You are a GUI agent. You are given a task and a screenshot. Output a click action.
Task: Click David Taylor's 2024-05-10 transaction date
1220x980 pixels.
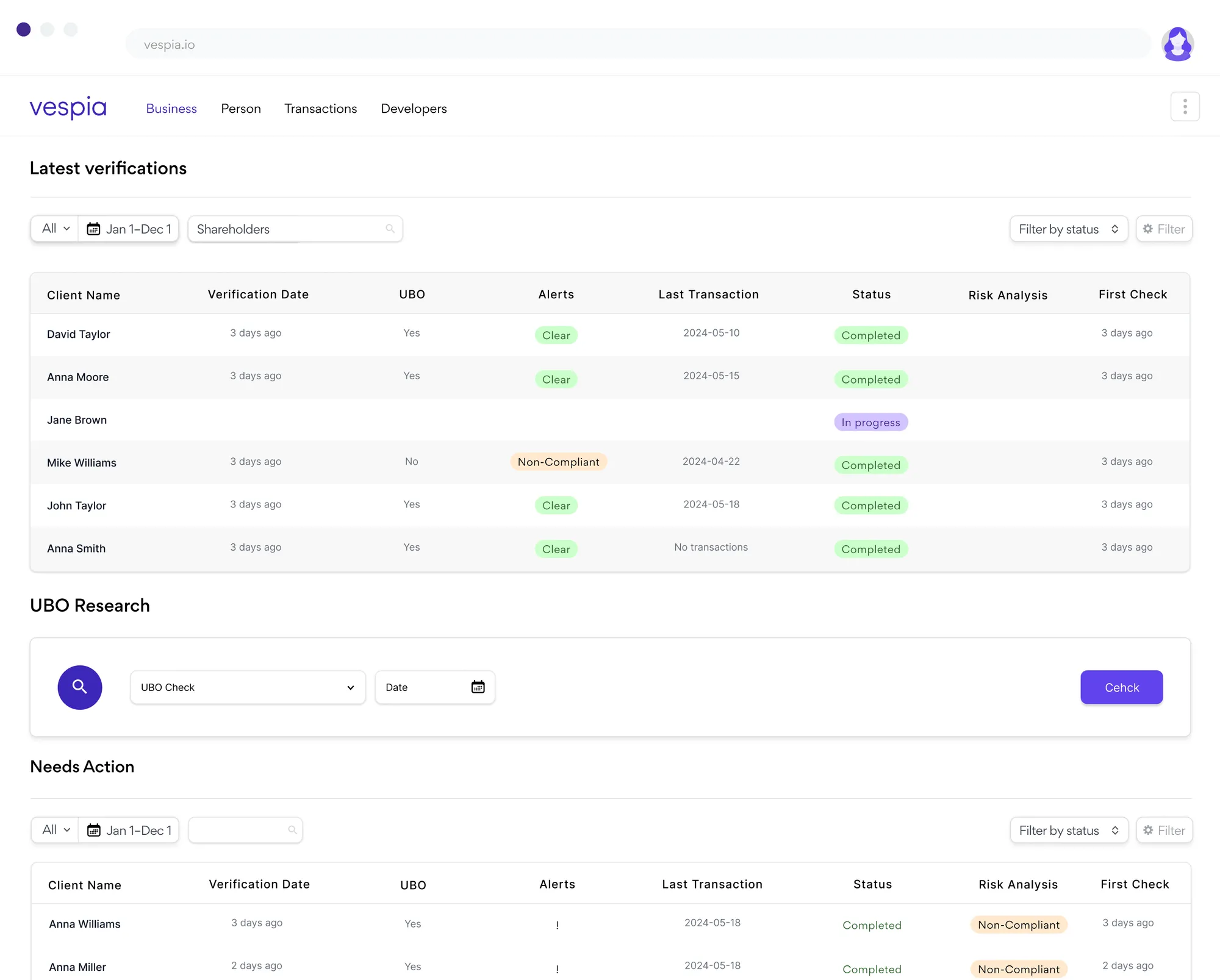711,333
